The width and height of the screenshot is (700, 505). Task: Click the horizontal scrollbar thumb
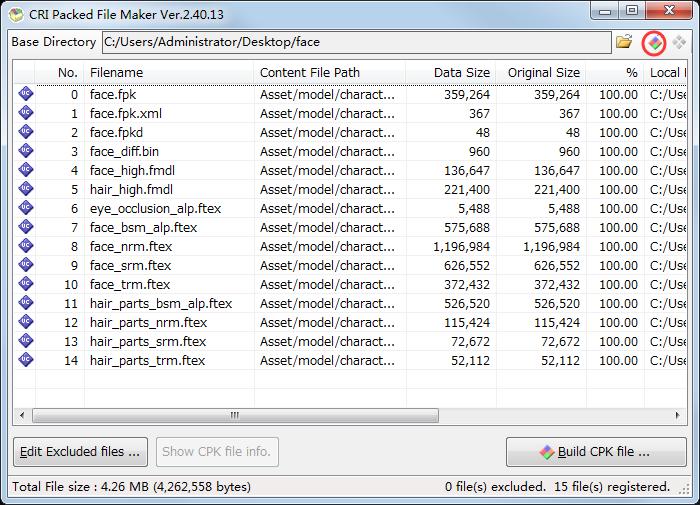(235, 416)
